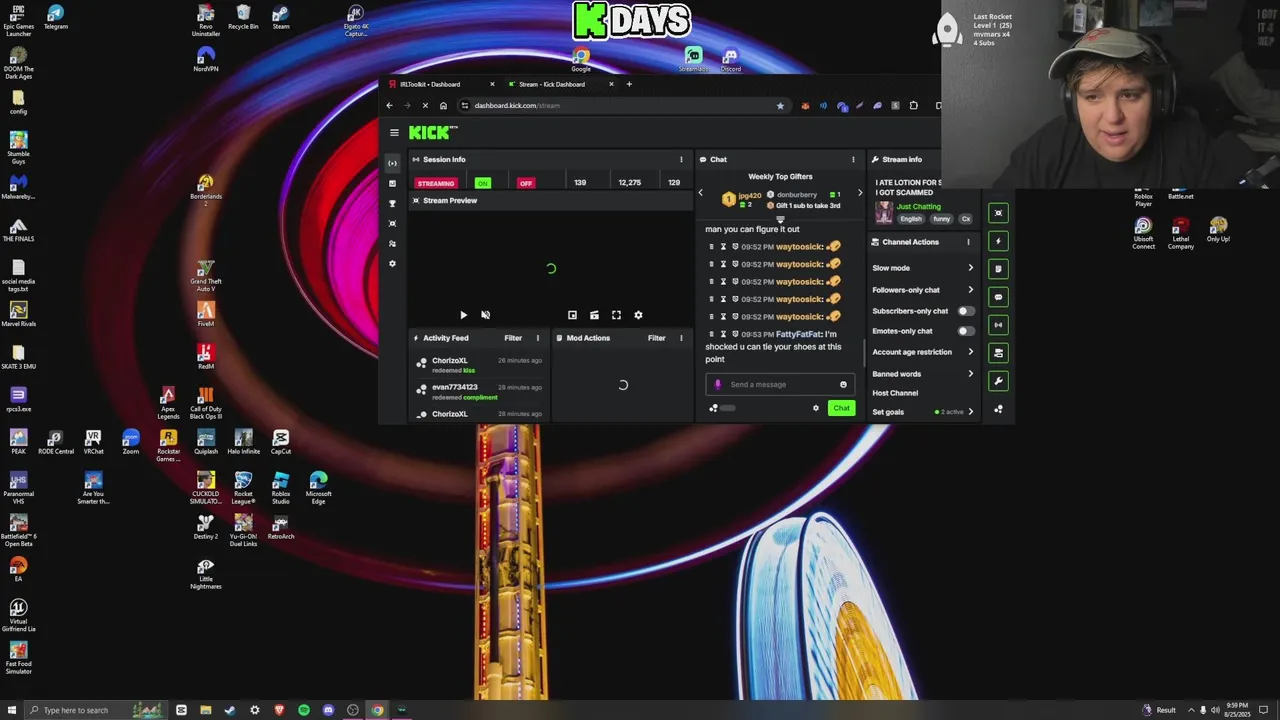Viewport: 1280px width, 720px height.
Task: Go to browser home page
Action: (443, 105)
